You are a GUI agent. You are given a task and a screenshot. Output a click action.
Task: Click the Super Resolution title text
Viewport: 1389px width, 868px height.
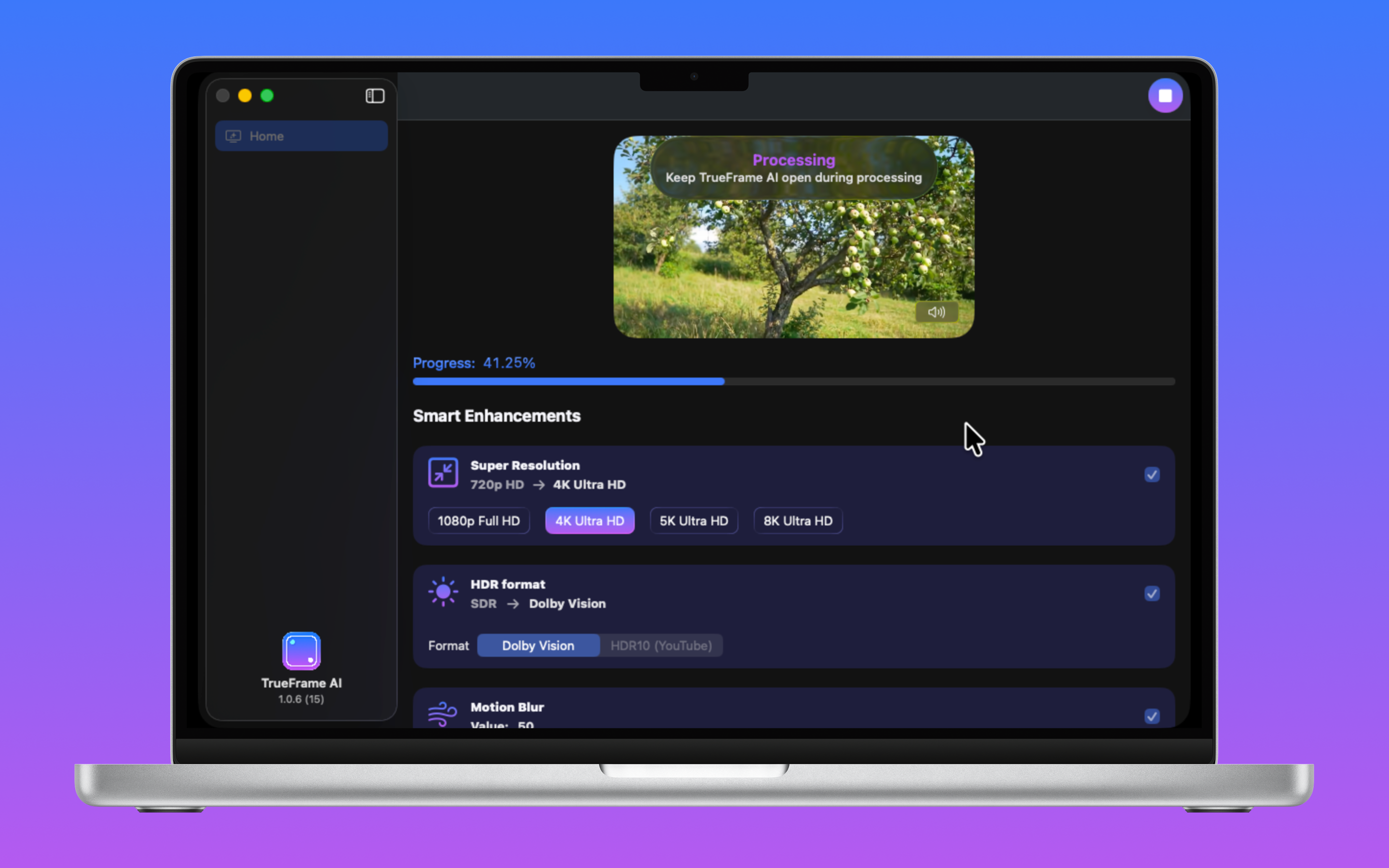525,465
